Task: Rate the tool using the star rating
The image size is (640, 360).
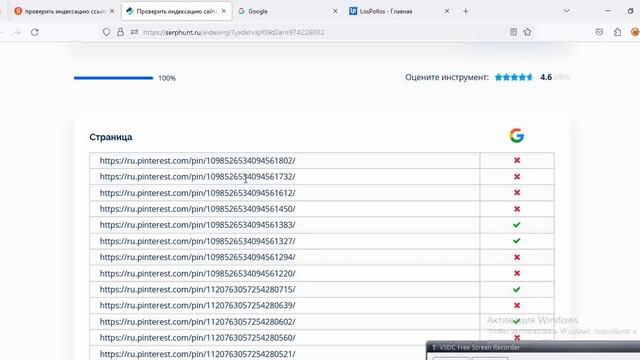Action: click(x=513, y=77)
